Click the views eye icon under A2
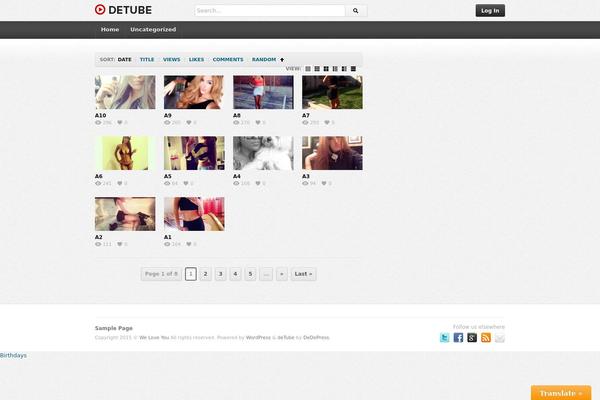This screenshot has width=600, height=400. 98,244
